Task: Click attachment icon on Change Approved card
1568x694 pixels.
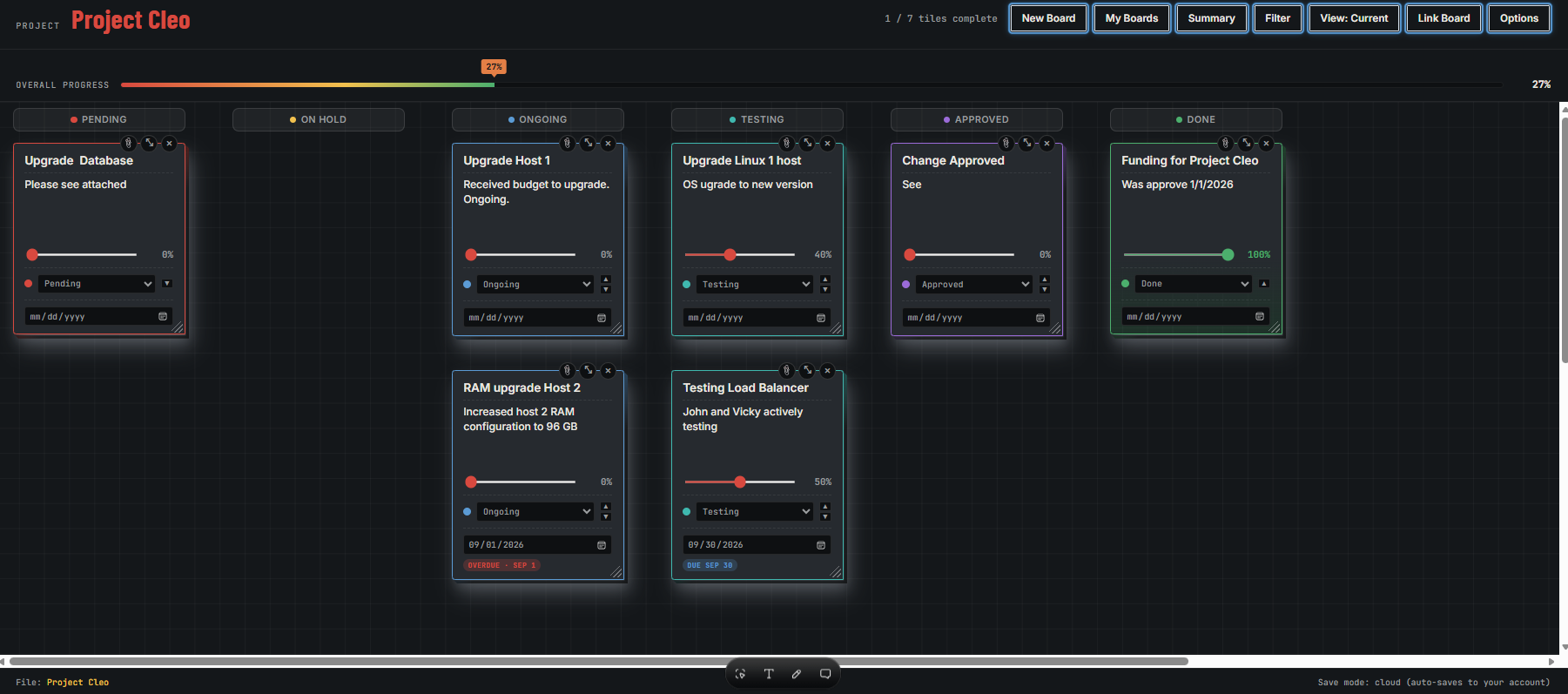Action: 1006,143
